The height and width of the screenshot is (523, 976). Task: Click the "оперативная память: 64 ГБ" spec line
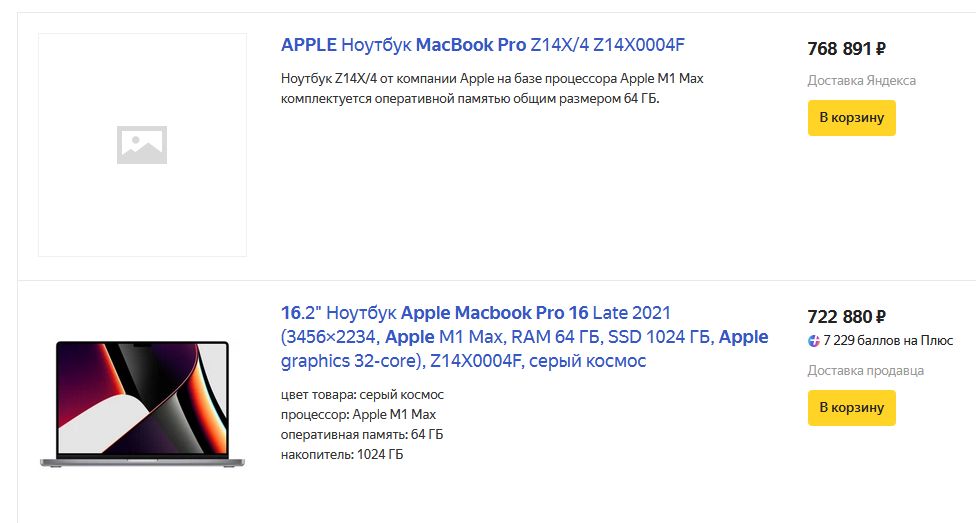pyautogui.click(x=362, y=435)
